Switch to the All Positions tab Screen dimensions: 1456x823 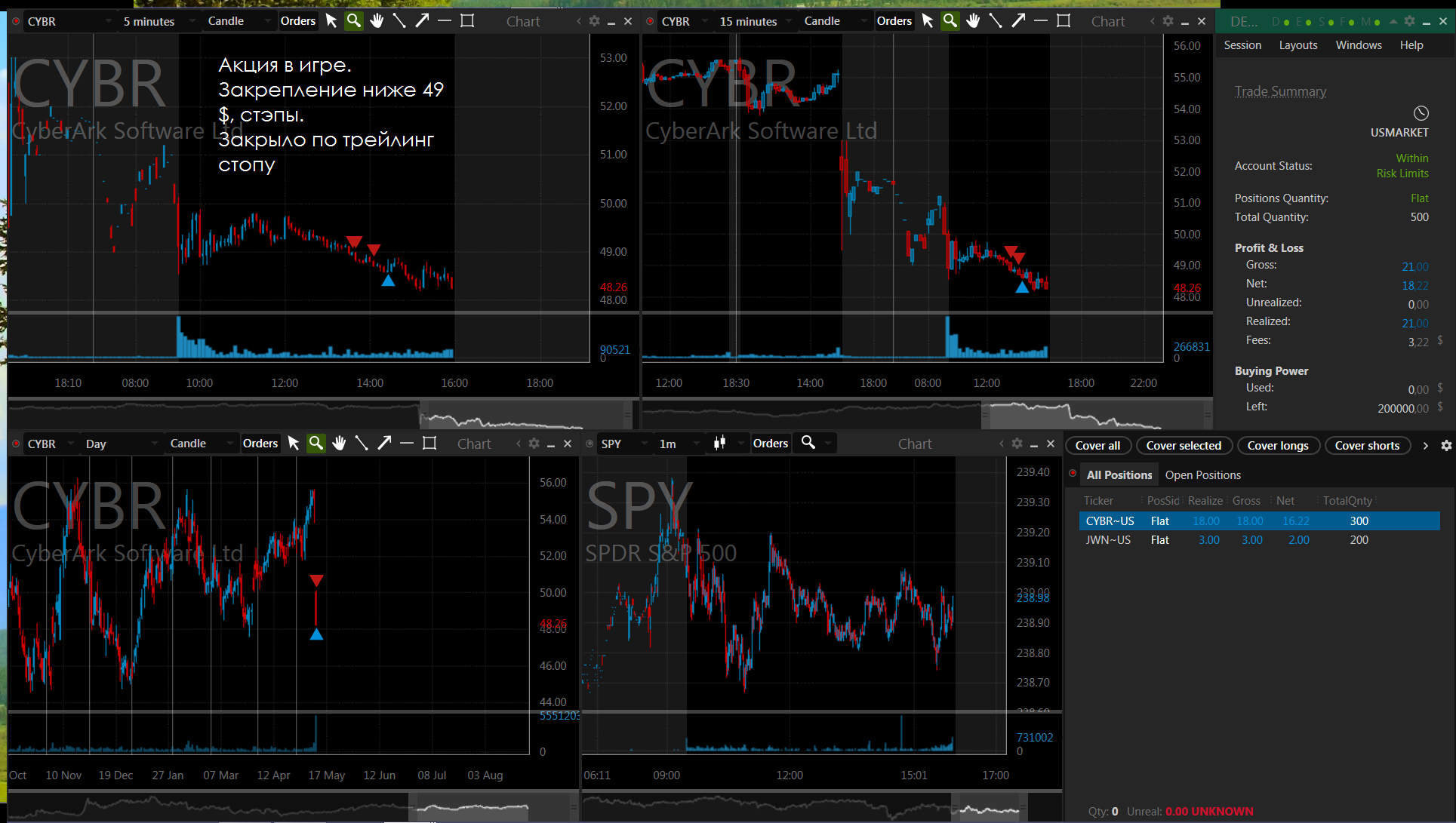pos(1119,474)
